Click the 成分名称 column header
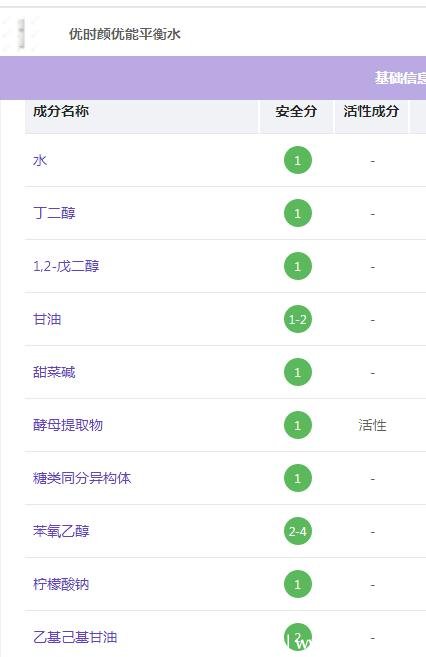This screenshot has height=657, width=426. tap(61, 111)
